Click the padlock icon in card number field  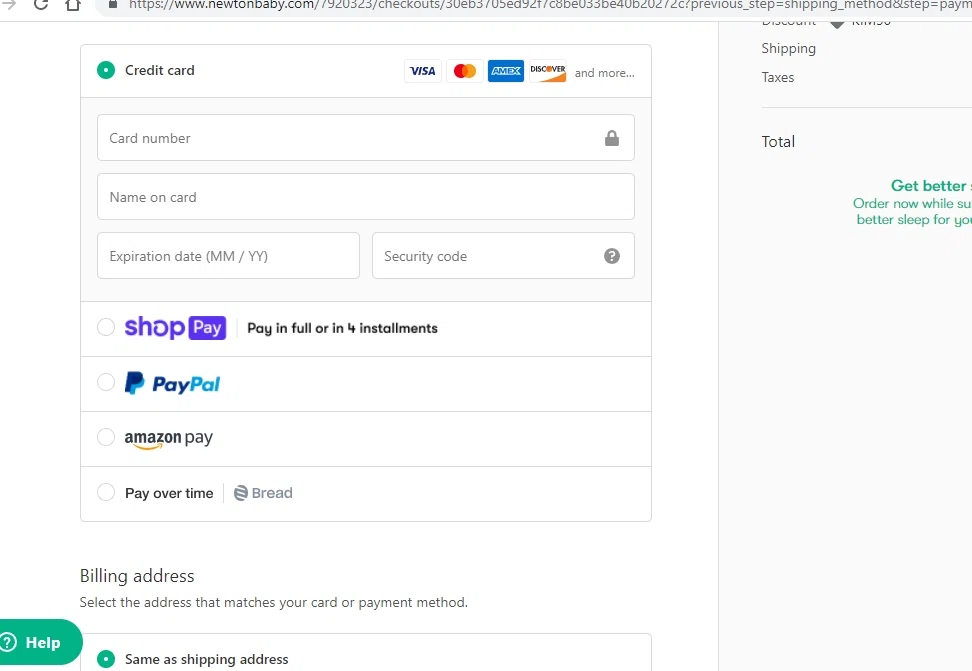point(612,138)
